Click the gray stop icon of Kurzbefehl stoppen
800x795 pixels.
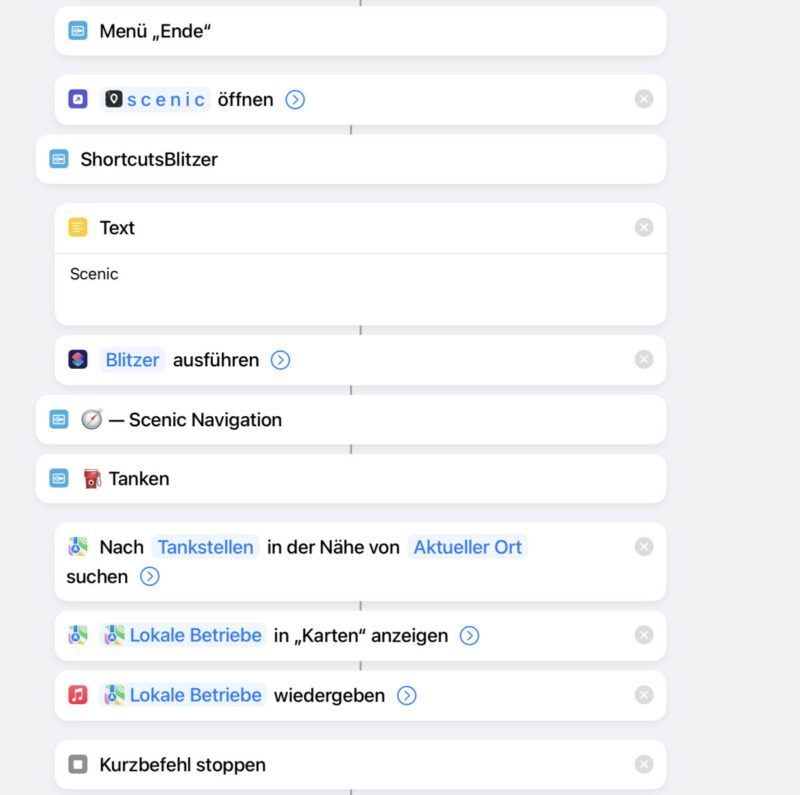(78, 765)
